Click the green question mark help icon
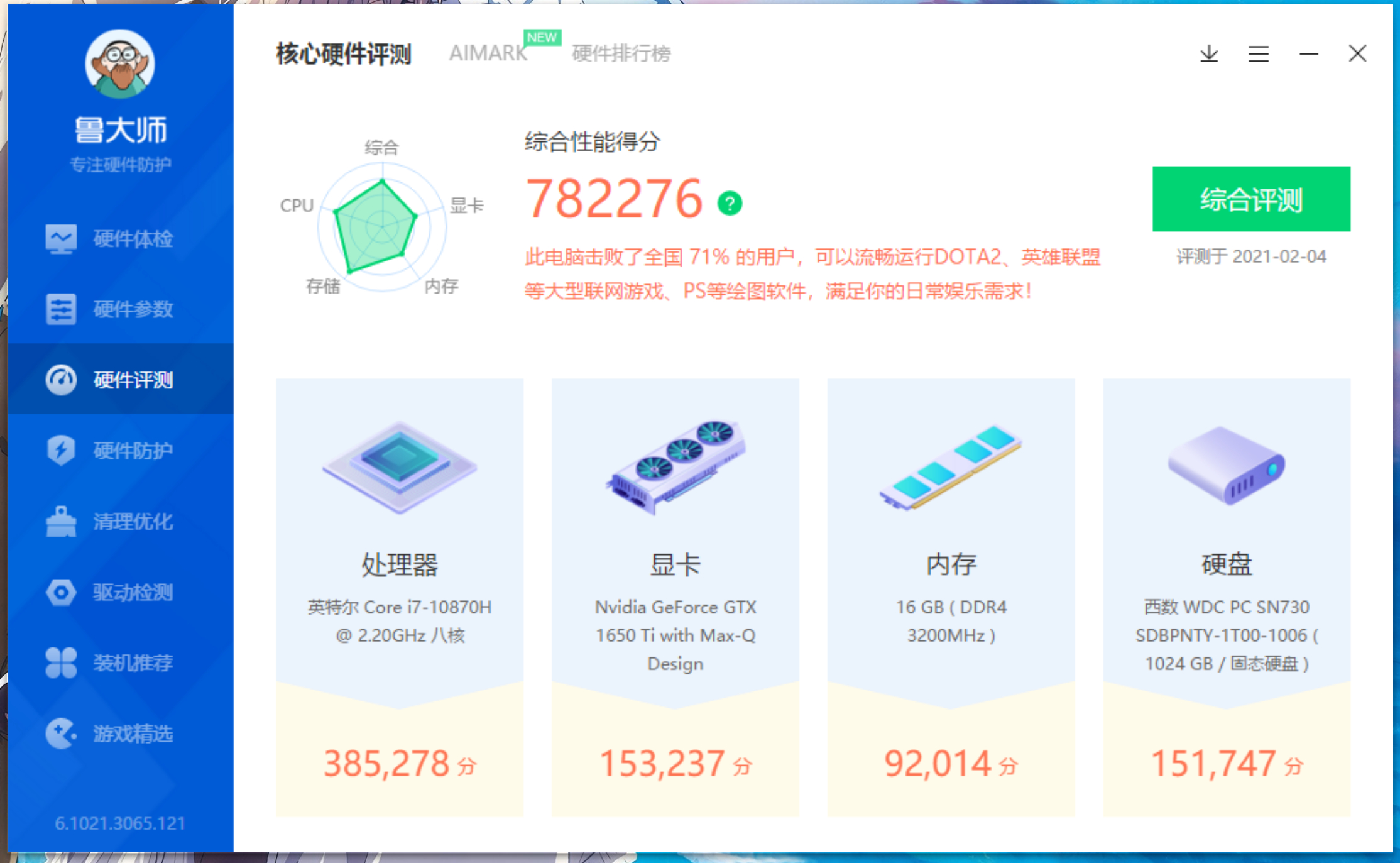 (x=730, y=203)
